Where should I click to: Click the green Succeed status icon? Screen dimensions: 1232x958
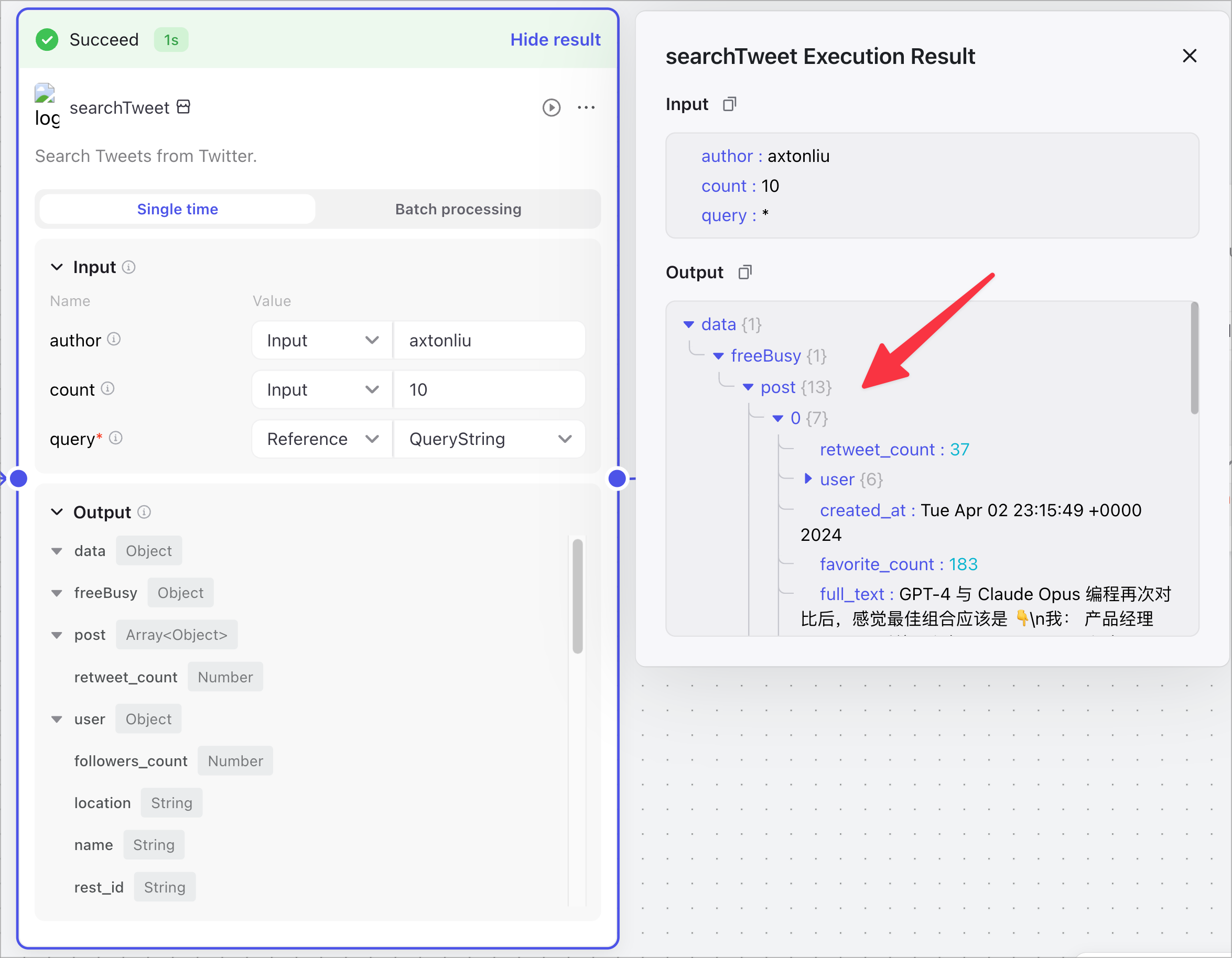(48, 40)
